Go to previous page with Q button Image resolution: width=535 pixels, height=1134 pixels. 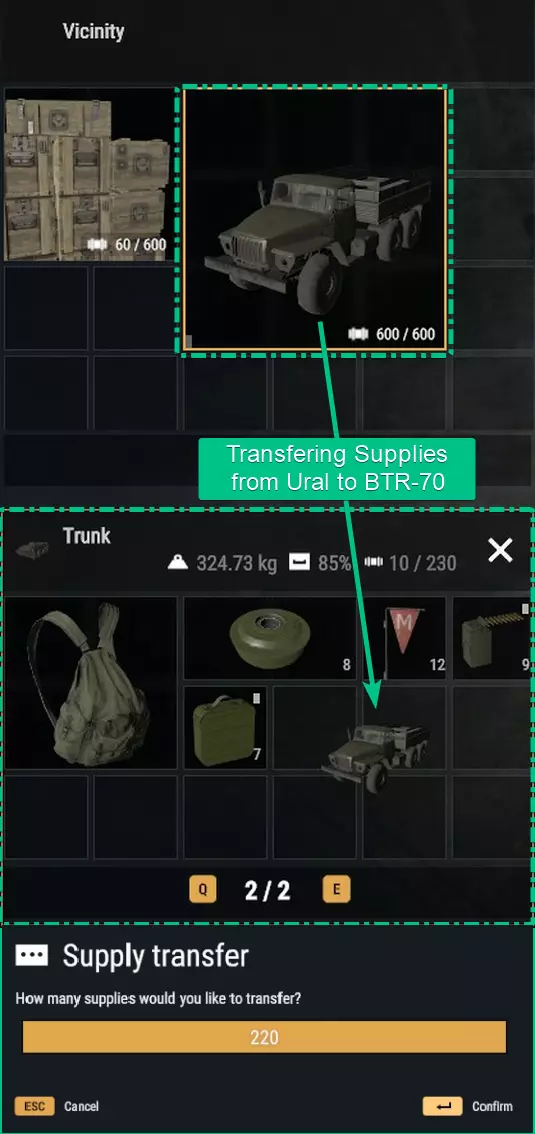202,890
